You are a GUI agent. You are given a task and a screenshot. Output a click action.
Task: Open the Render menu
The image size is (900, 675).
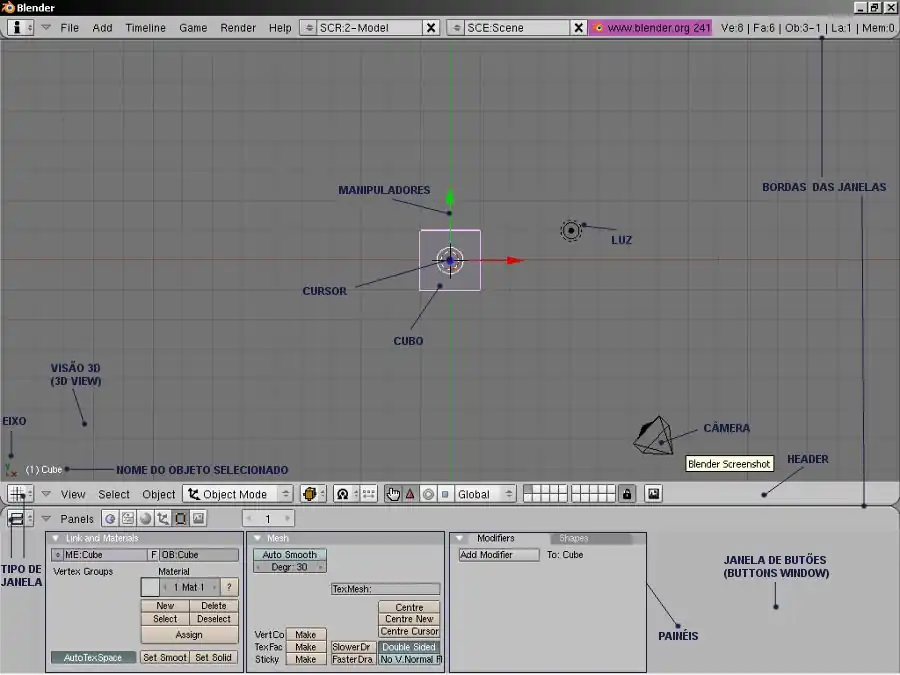238,28
